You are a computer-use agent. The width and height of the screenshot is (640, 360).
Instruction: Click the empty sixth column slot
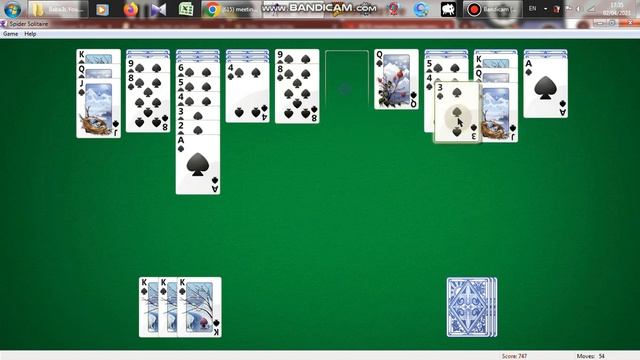347,80
